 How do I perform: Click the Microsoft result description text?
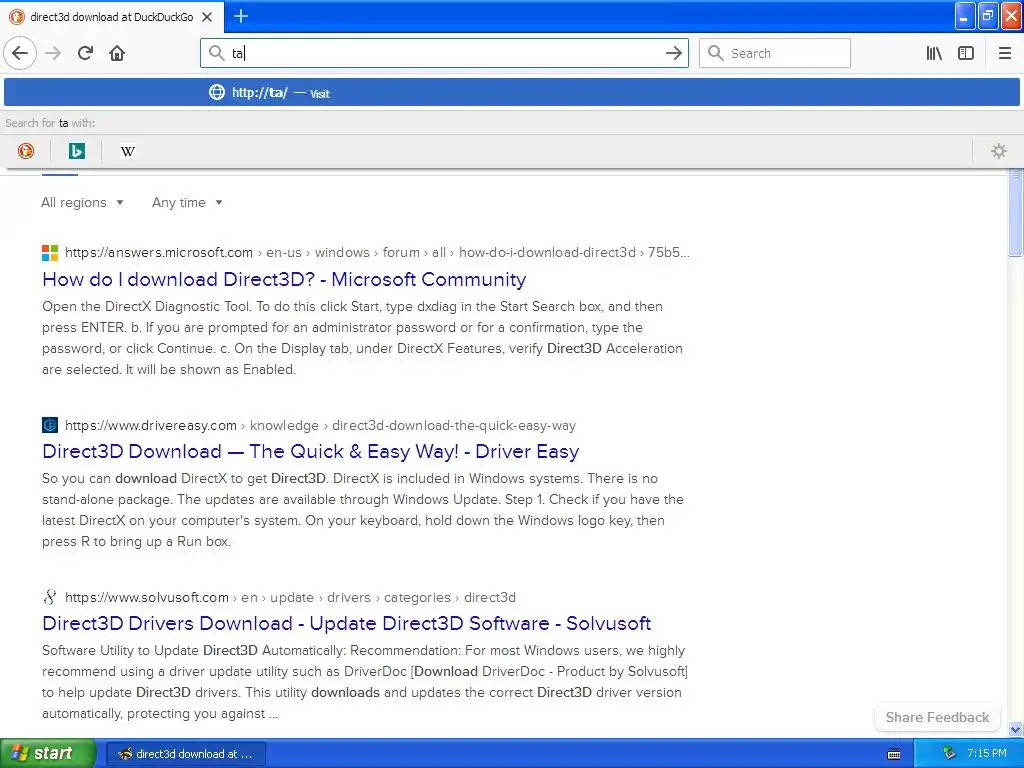362,338
